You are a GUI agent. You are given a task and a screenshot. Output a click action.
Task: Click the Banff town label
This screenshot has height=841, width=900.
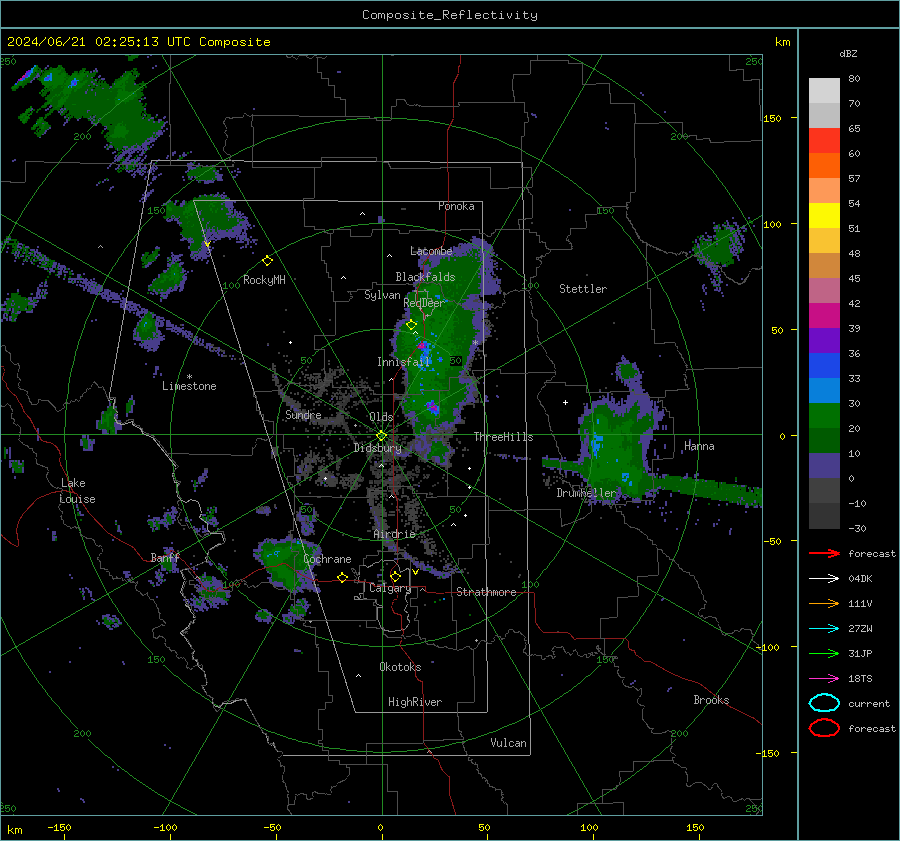[165, 558]
